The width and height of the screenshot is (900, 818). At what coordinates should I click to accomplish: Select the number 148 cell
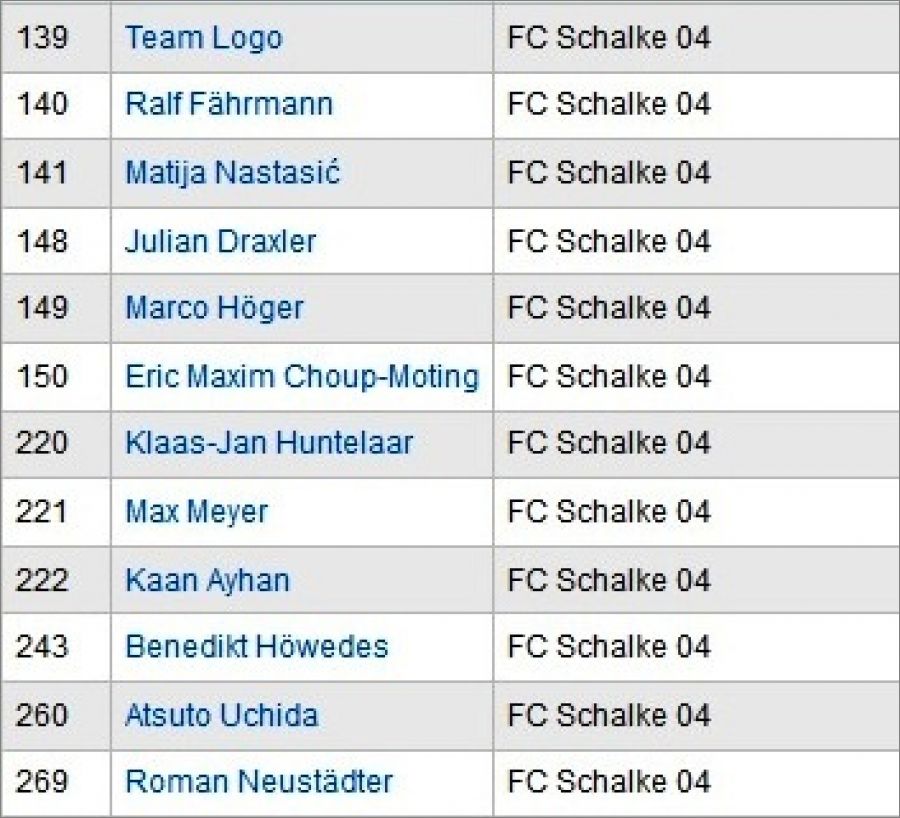point(42,241)
